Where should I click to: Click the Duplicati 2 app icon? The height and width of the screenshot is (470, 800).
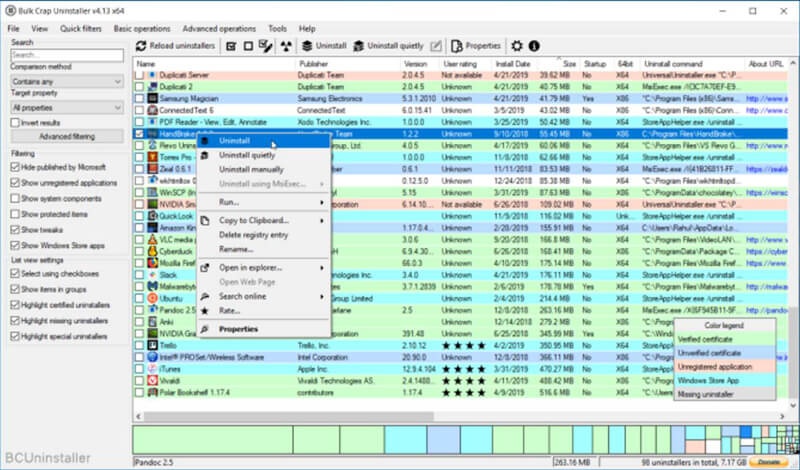pyautogui.click(x=152, y=87)
